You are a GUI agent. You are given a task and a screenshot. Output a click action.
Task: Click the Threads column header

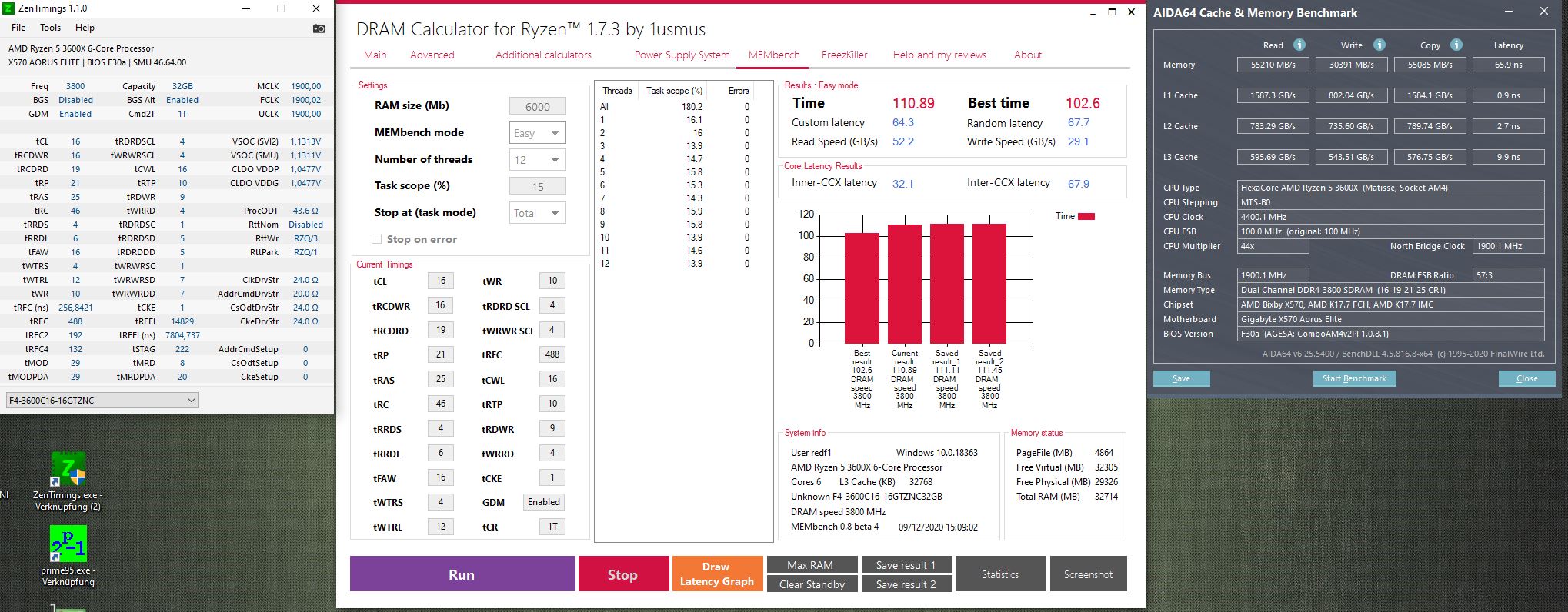pos(617,91)
